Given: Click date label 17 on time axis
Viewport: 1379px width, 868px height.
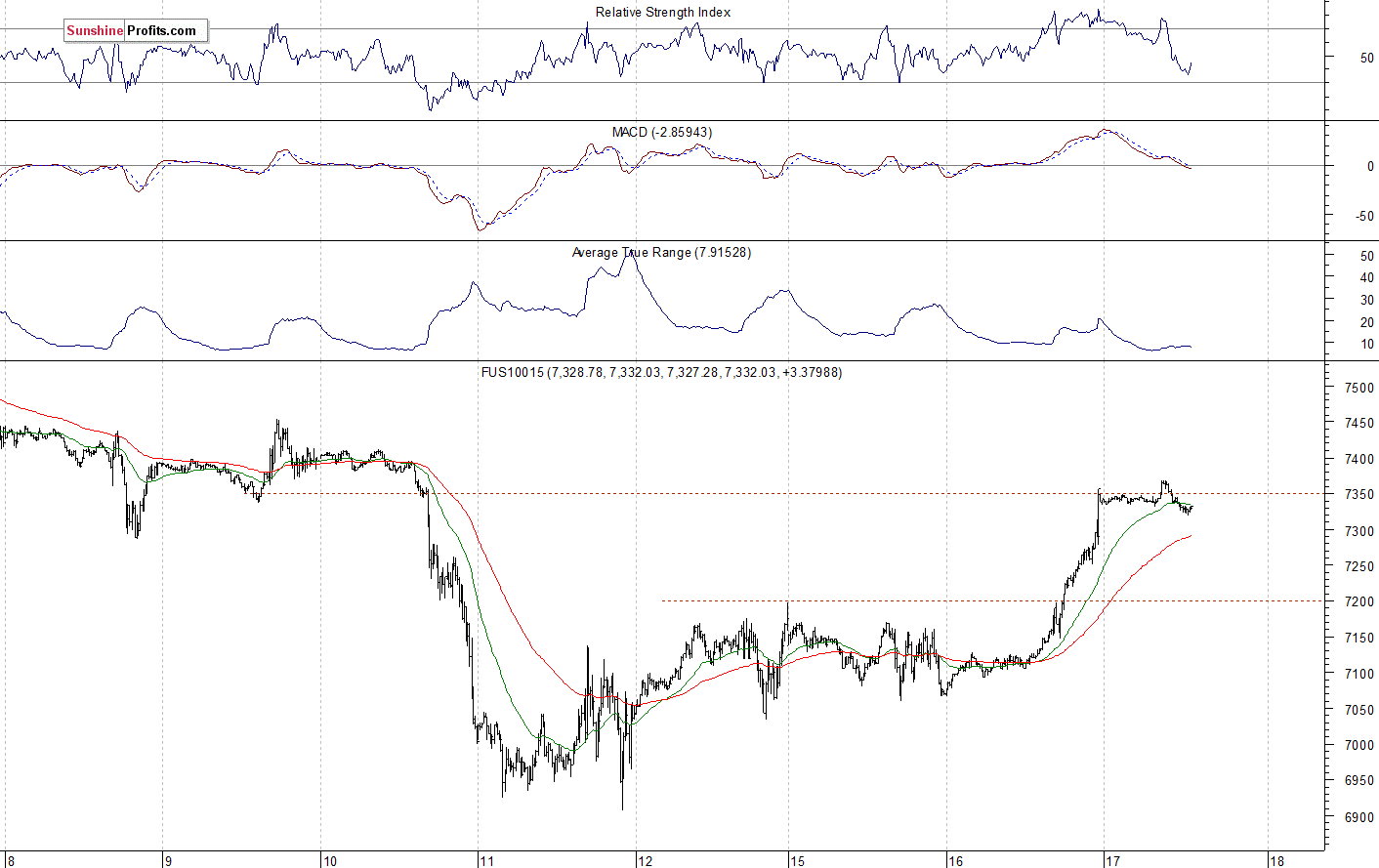Looking at the screenshot, I should coord(1112,861).
